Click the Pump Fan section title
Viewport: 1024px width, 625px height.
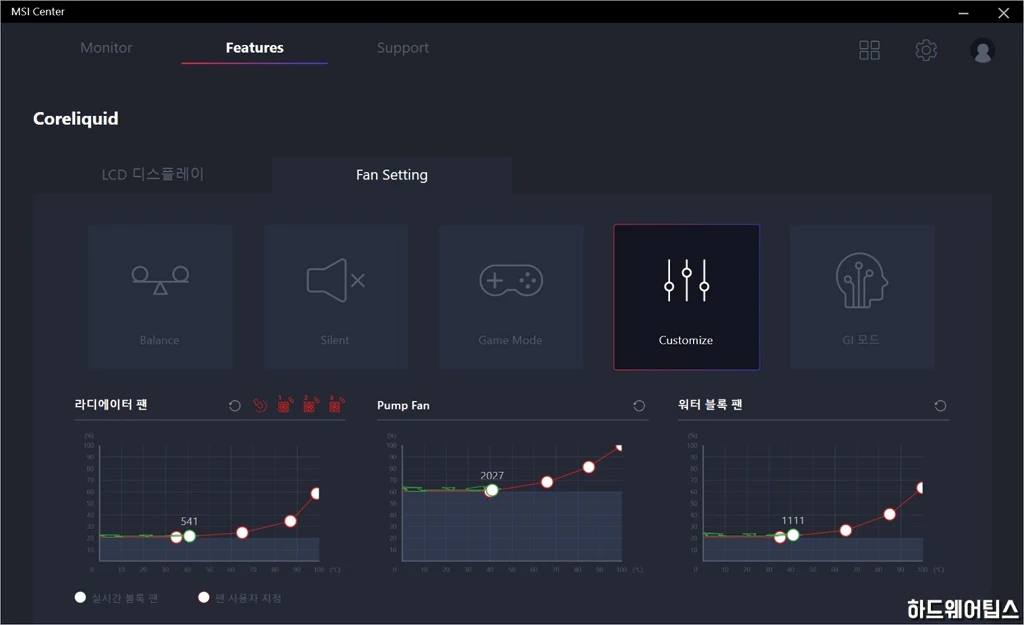pos(404,406)
